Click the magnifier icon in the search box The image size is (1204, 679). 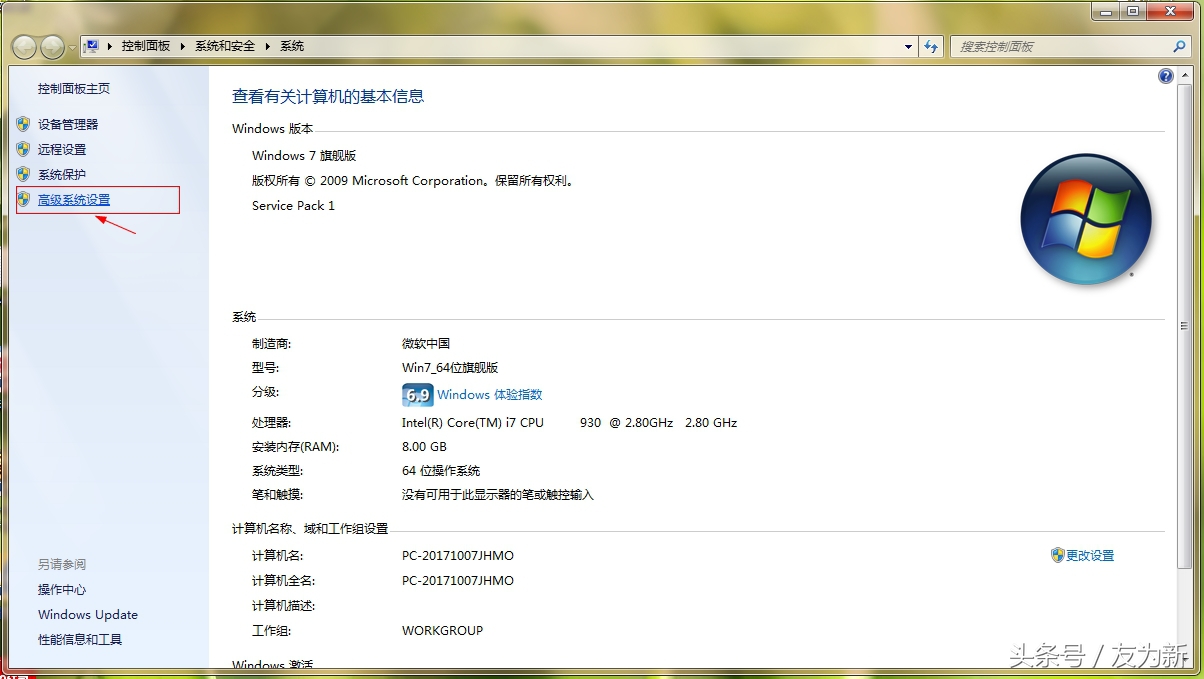coord(1180,46)
